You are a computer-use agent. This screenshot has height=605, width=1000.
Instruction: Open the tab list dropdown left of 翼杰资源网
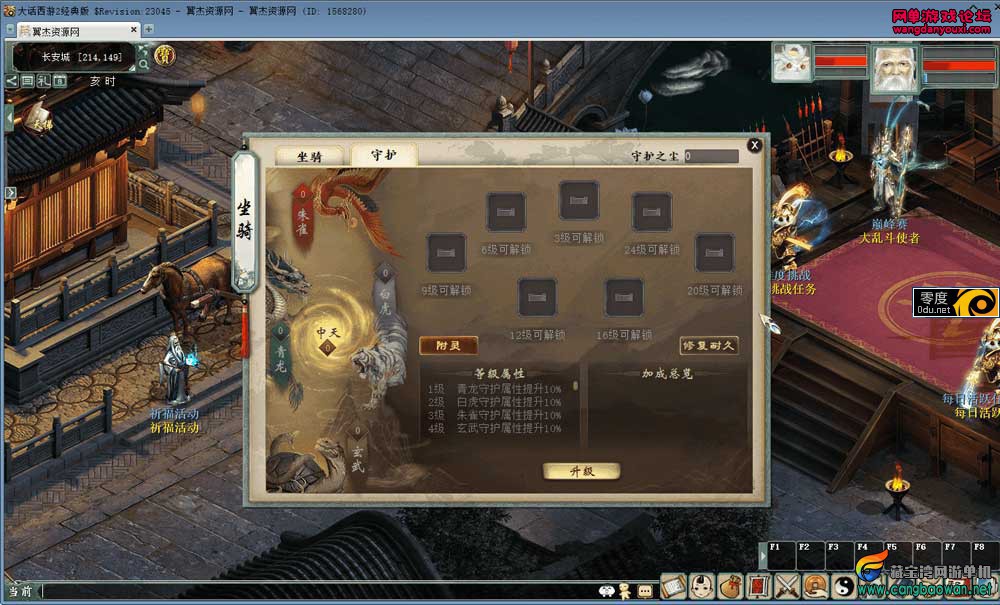point(10,29)
